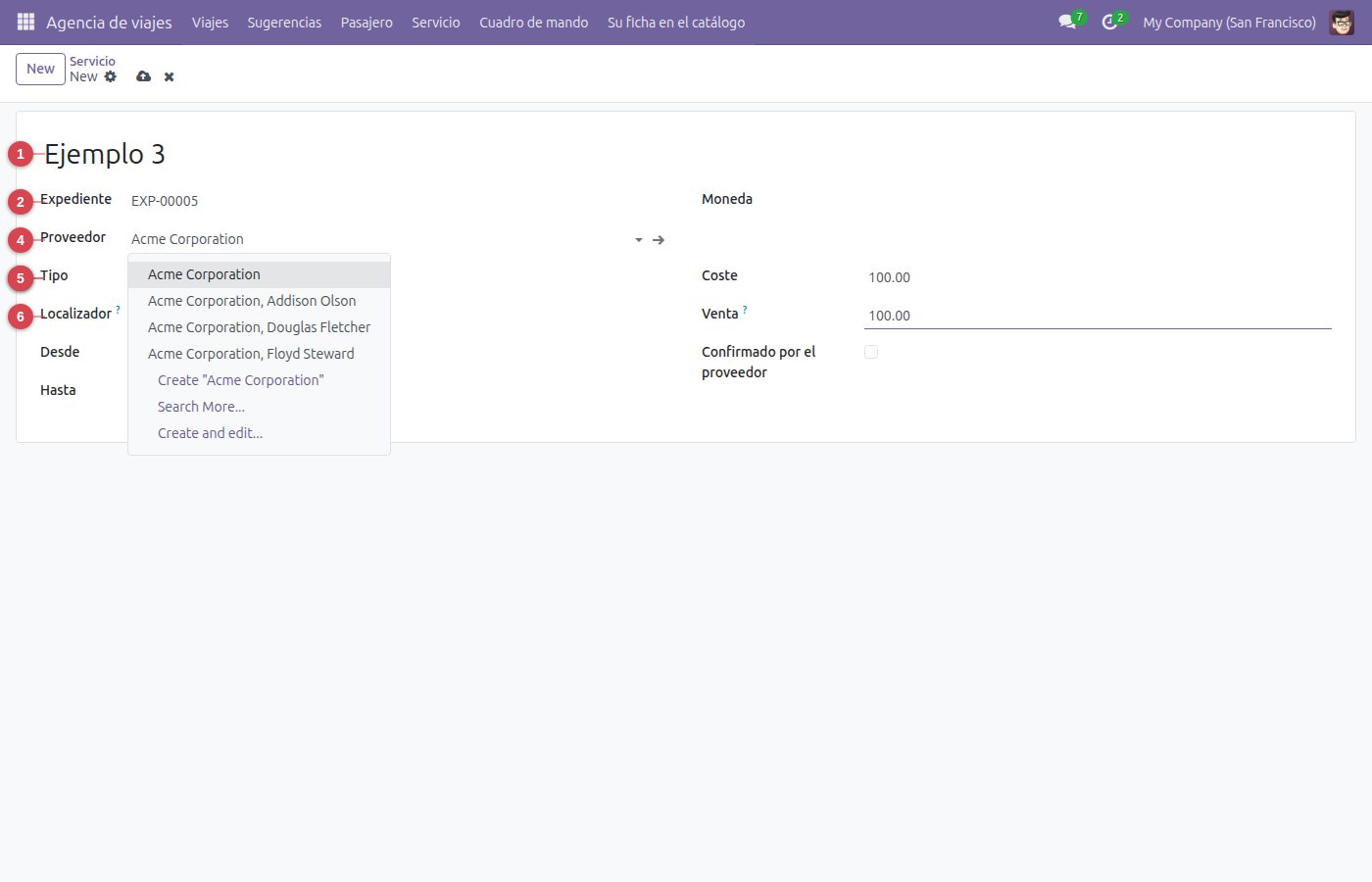Image resolution: width=1372 pixels, height=882 pixels.
Task: Click the Expediente field EXP-00005
Action: coord(399,201)
